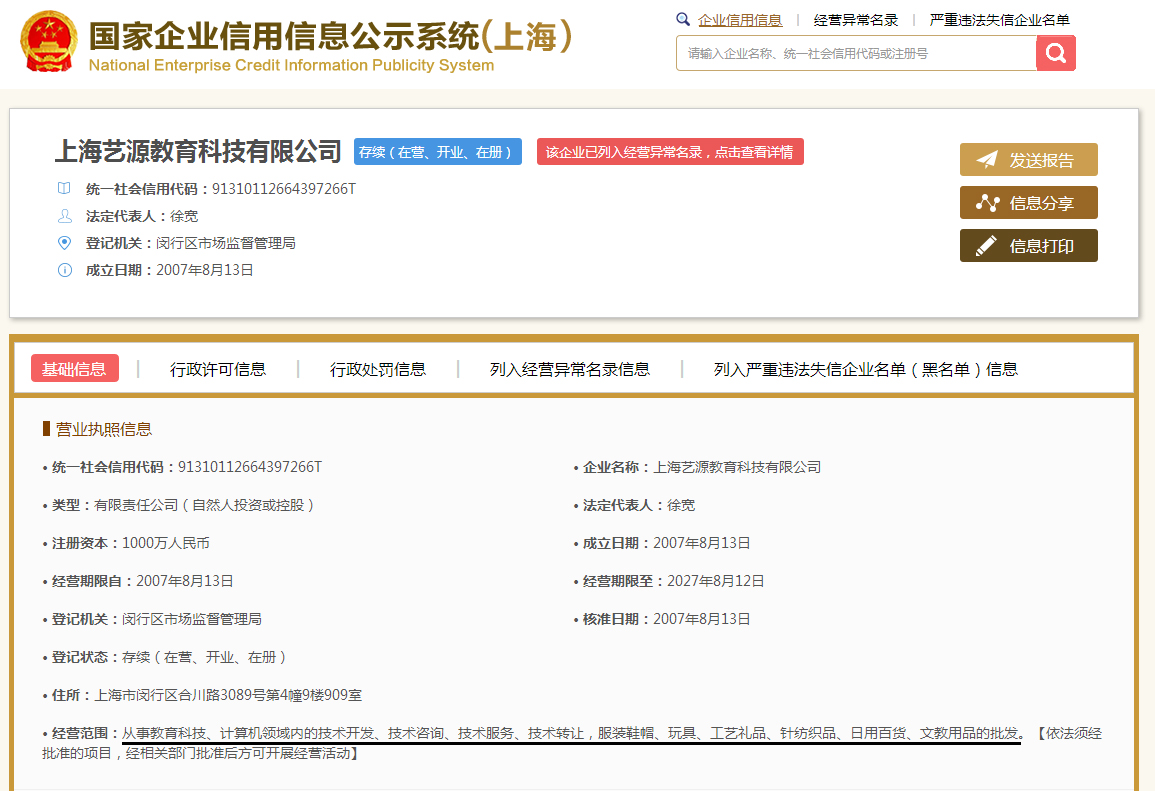Open the 行政处罚信息 tab
The width and height of the screenshot is (1155, 791).
pyautogui.click(x=378, y=369)
